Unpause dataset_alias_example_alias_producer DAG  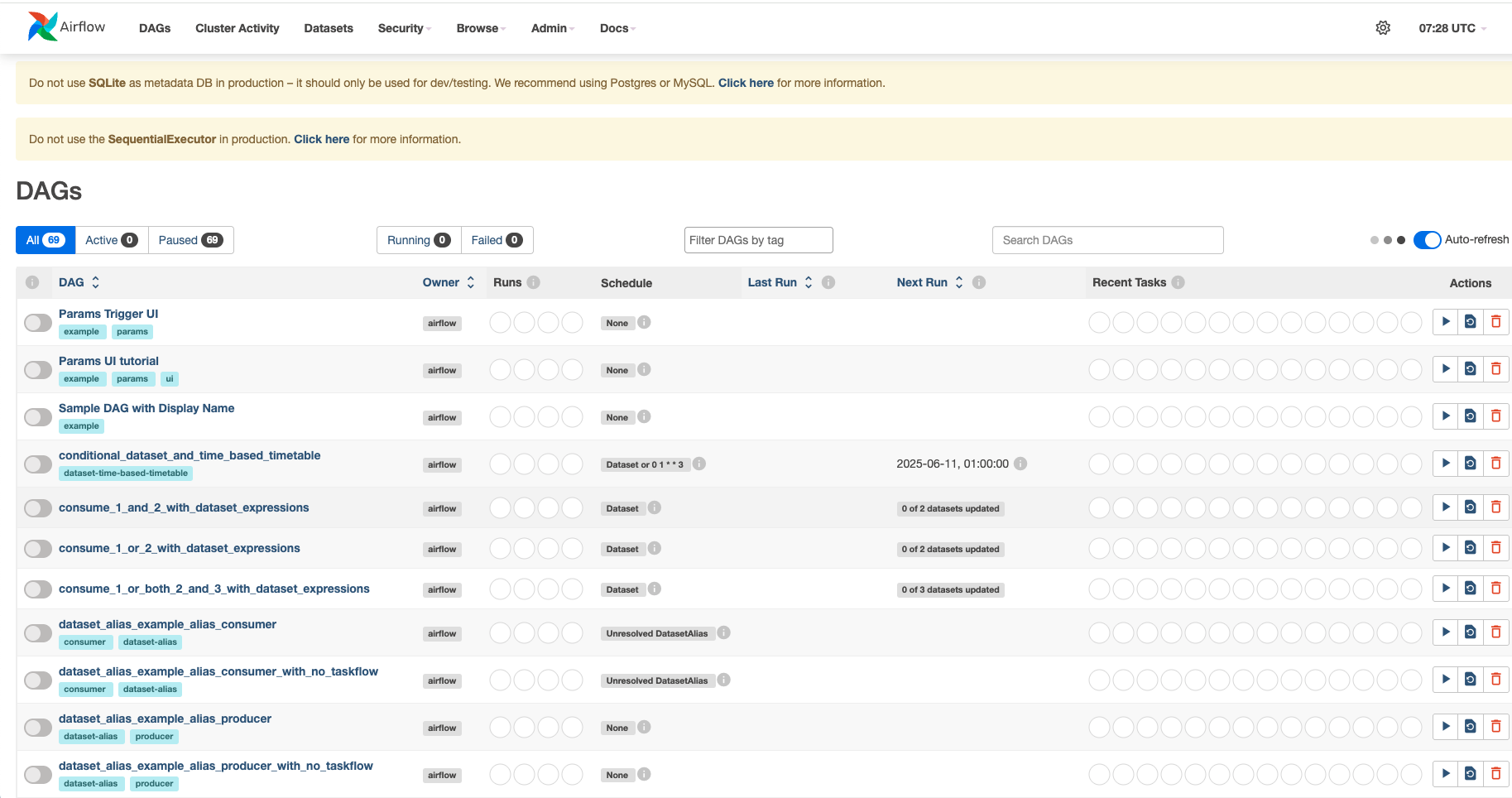tap(38, 728)
